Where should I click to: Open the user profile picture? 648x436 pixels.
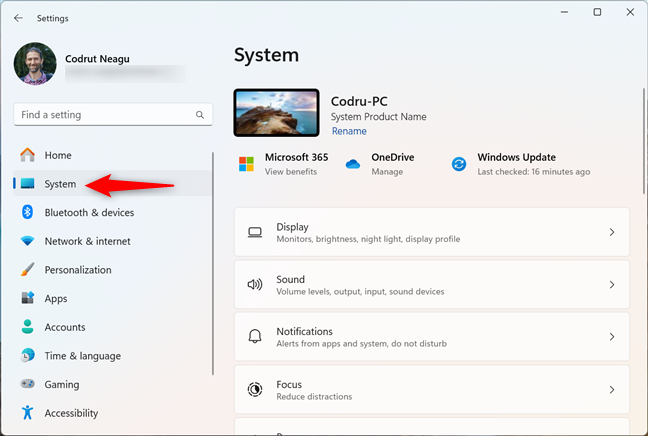tap(35, 64)
